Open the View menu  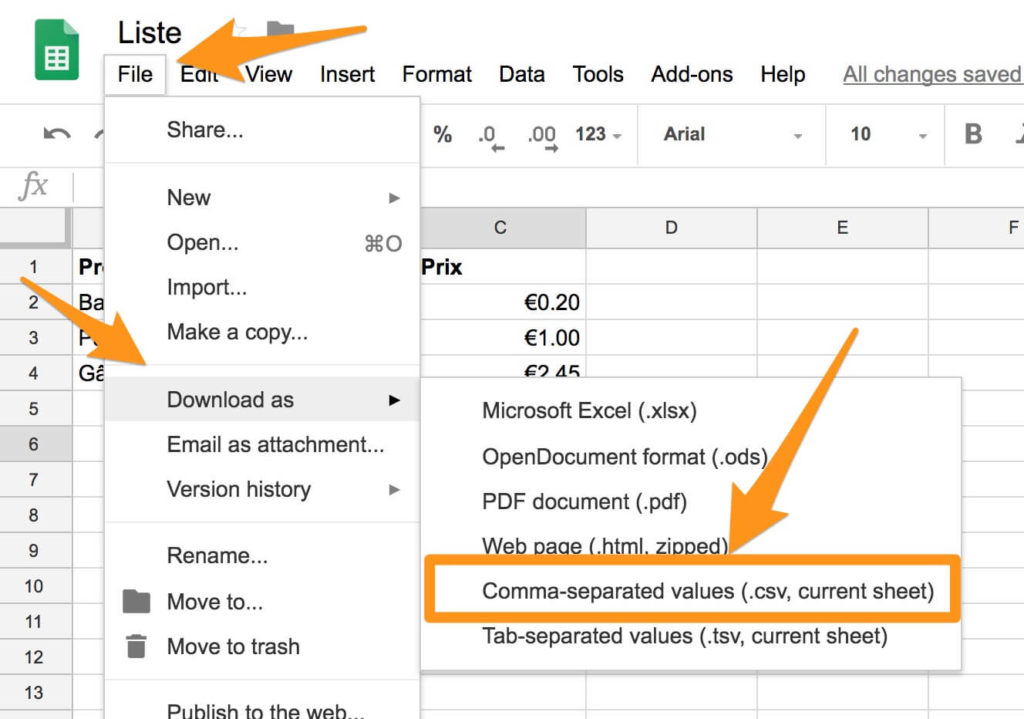(x=268, y=74)
